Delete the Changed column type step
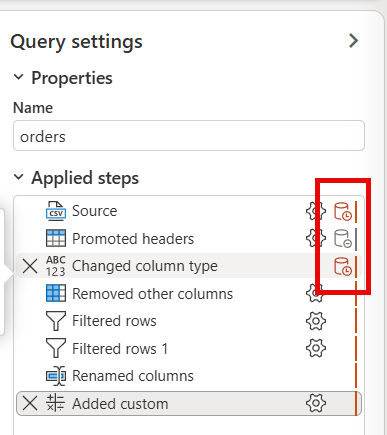The height and width of the screenshot is (435, 387). (x=30, y=266)
